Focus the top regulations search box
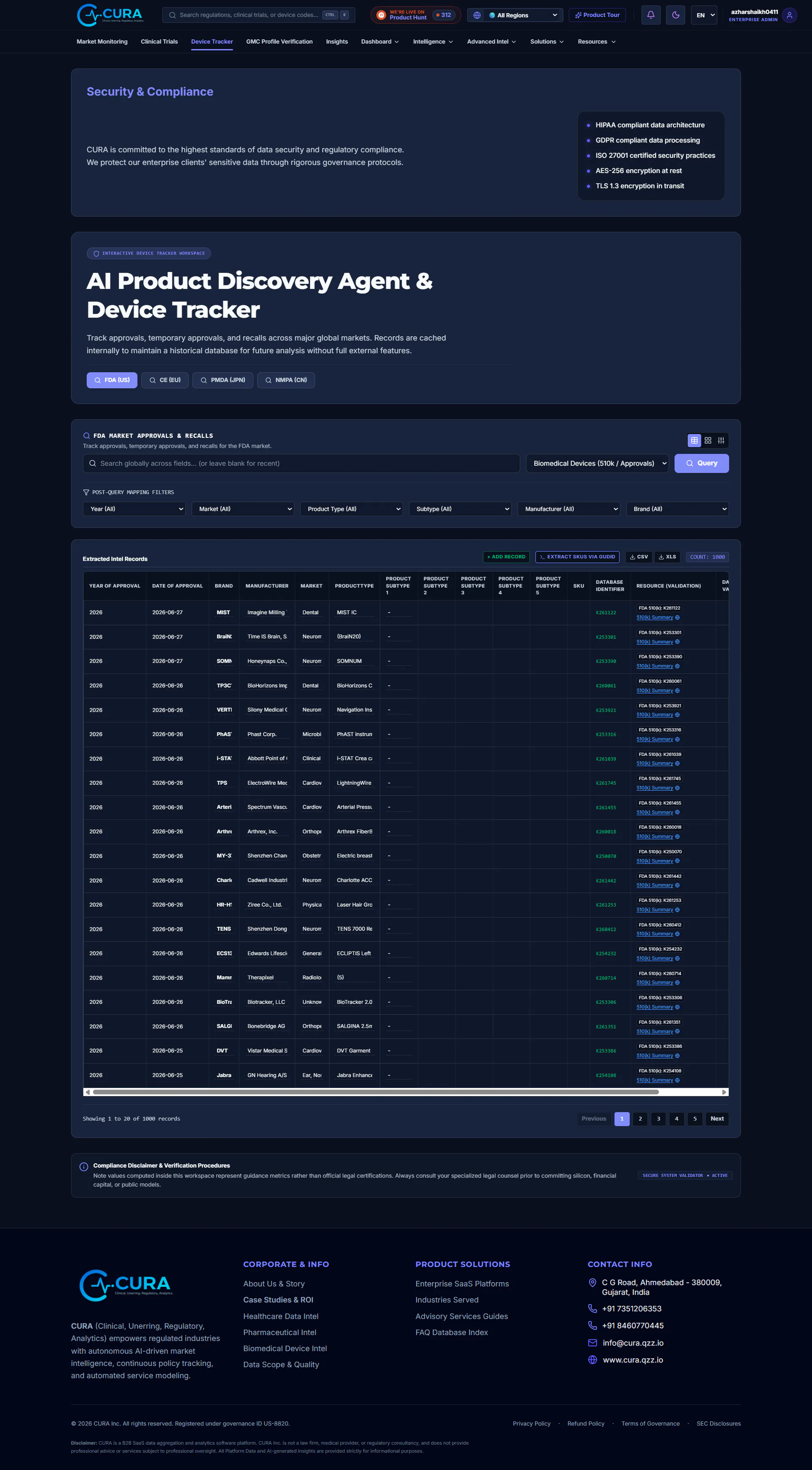The height and width of the screenshot is (1470, 812). (258, 15)
